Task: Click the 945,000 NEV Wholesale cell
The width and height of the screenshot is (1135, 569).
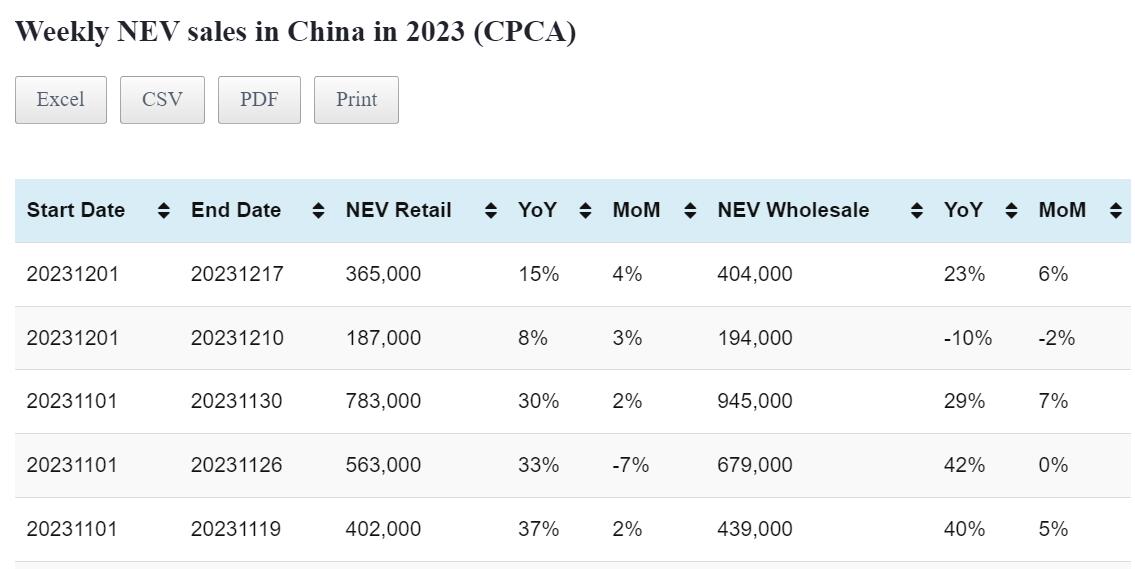Action: click(755, 401)
